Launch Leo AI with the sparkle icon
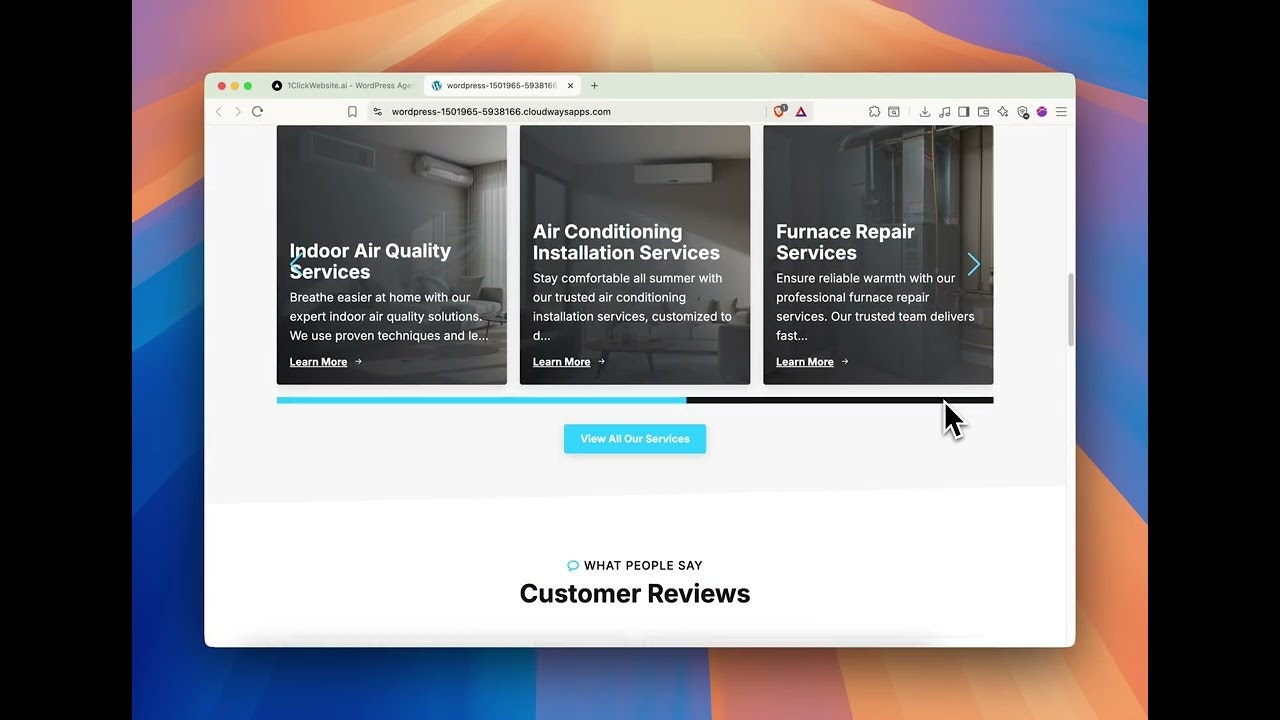1280x720 pixels. (x=1002, y=111)
